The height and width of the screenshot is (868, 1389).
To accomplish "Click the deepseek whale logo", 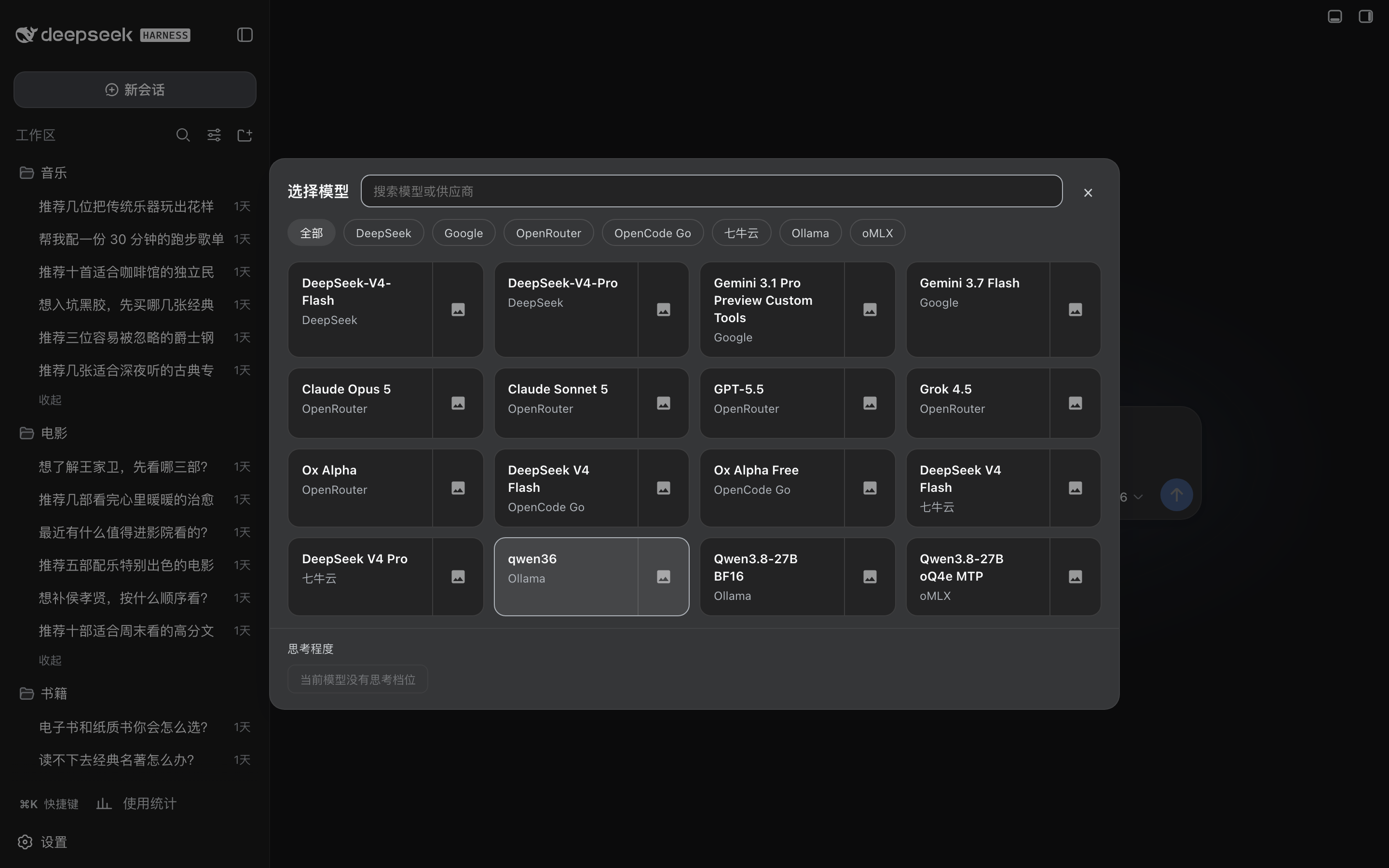I will click(x=26, y=34).
